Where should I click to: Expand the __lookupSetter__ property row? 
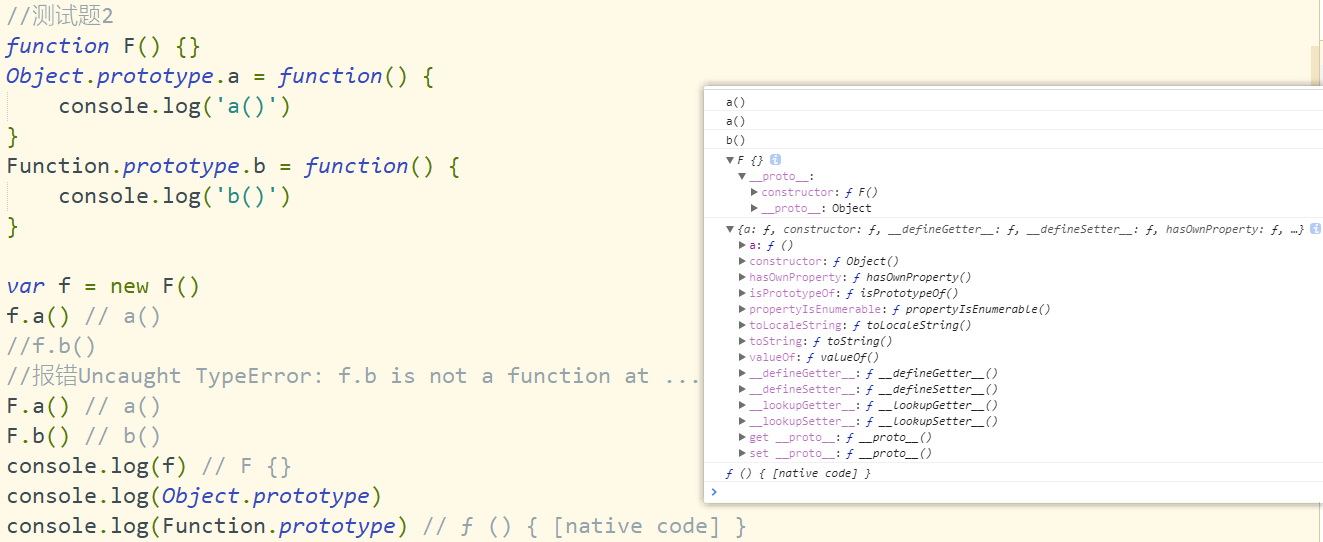(x=742, y=421)
